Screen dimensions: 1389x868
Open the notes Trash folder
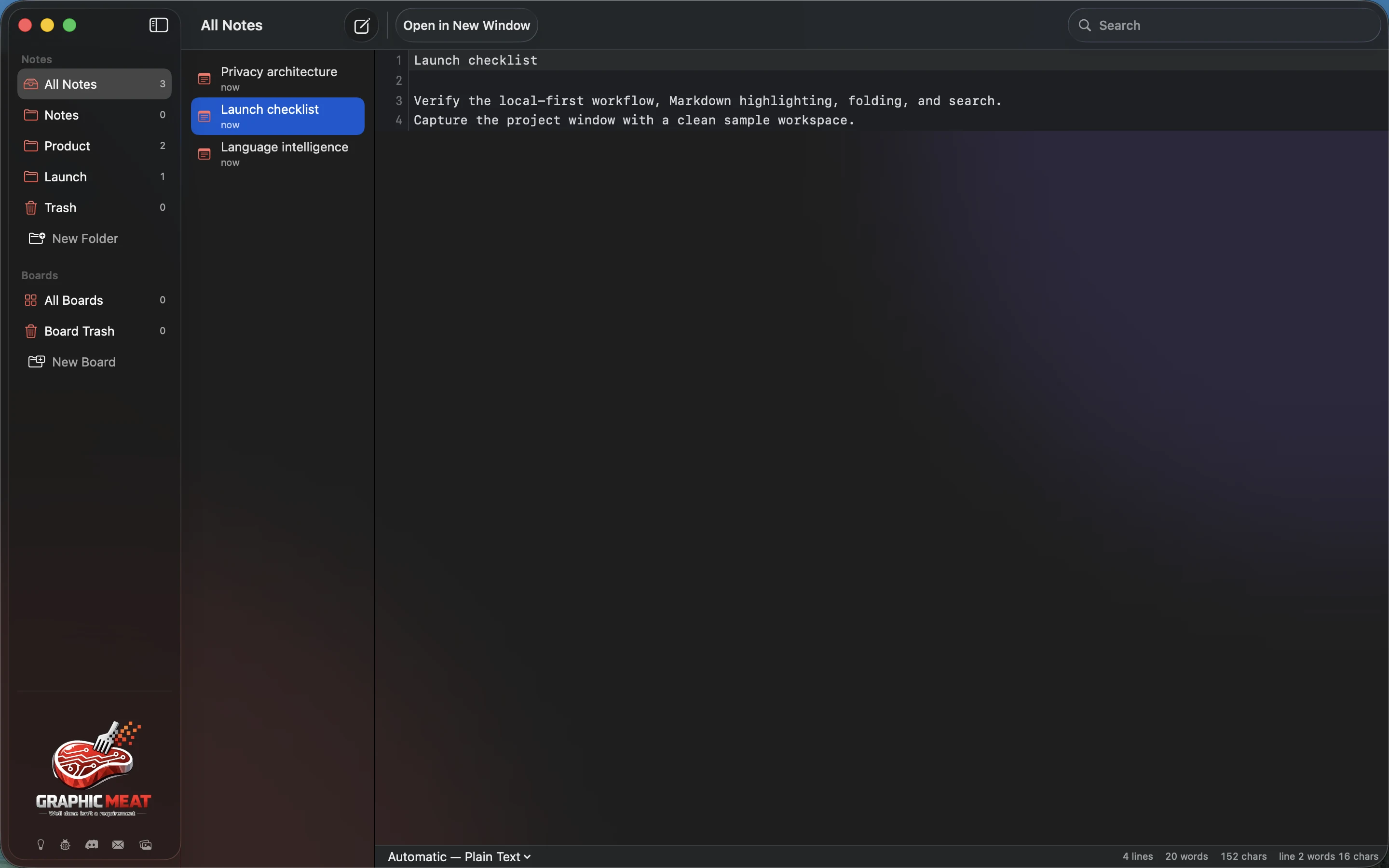pyautogui.click(x=95, y=208)
